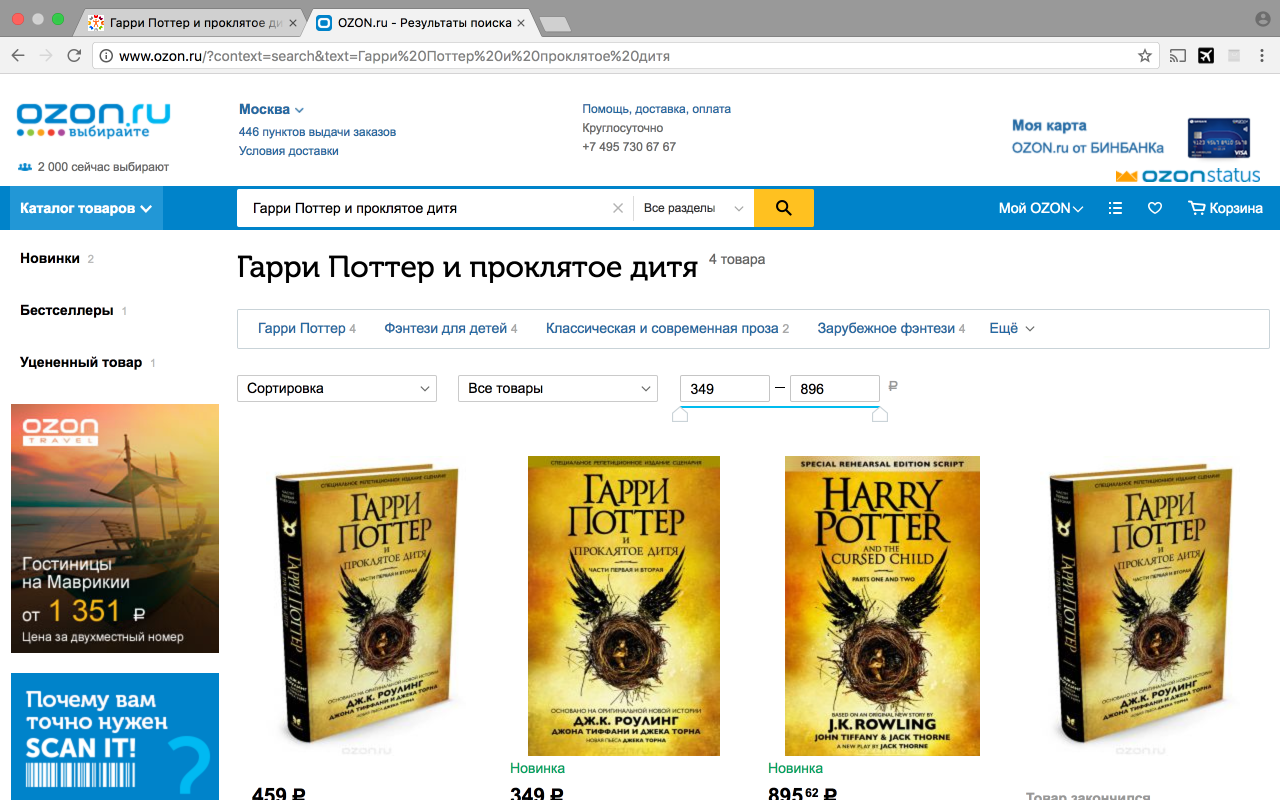This screenshot has width=1280, height=800.
Task: Expand the Ещё categories list
Action: click(x=1012, y=328)
